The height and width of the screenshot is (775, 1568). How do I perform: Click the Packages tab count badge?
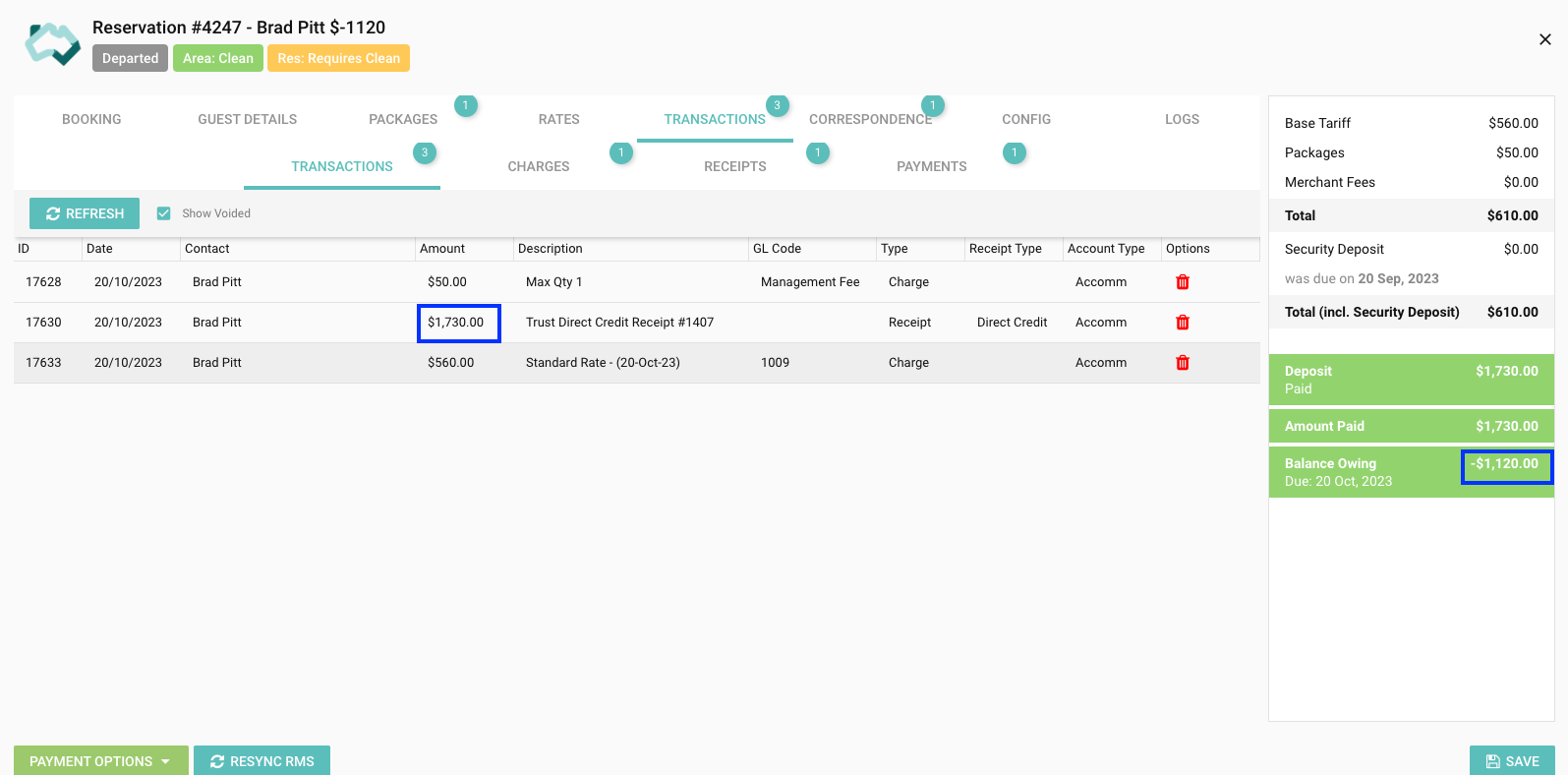pos(466,105)
